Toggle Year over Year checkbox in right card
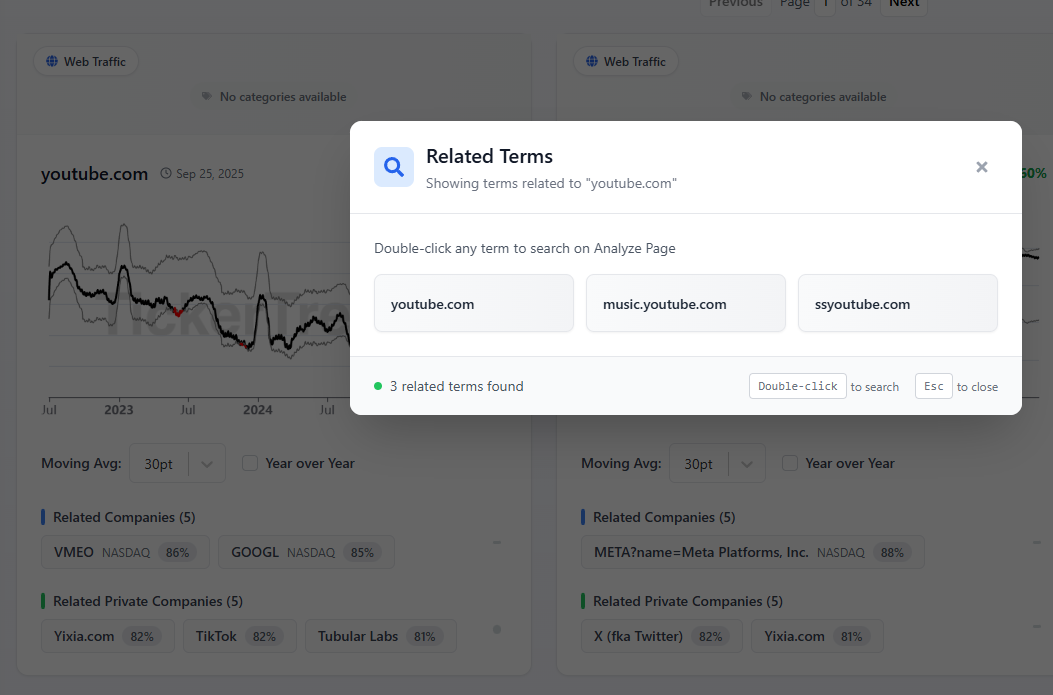1053x695 pixels. (790, 463)
